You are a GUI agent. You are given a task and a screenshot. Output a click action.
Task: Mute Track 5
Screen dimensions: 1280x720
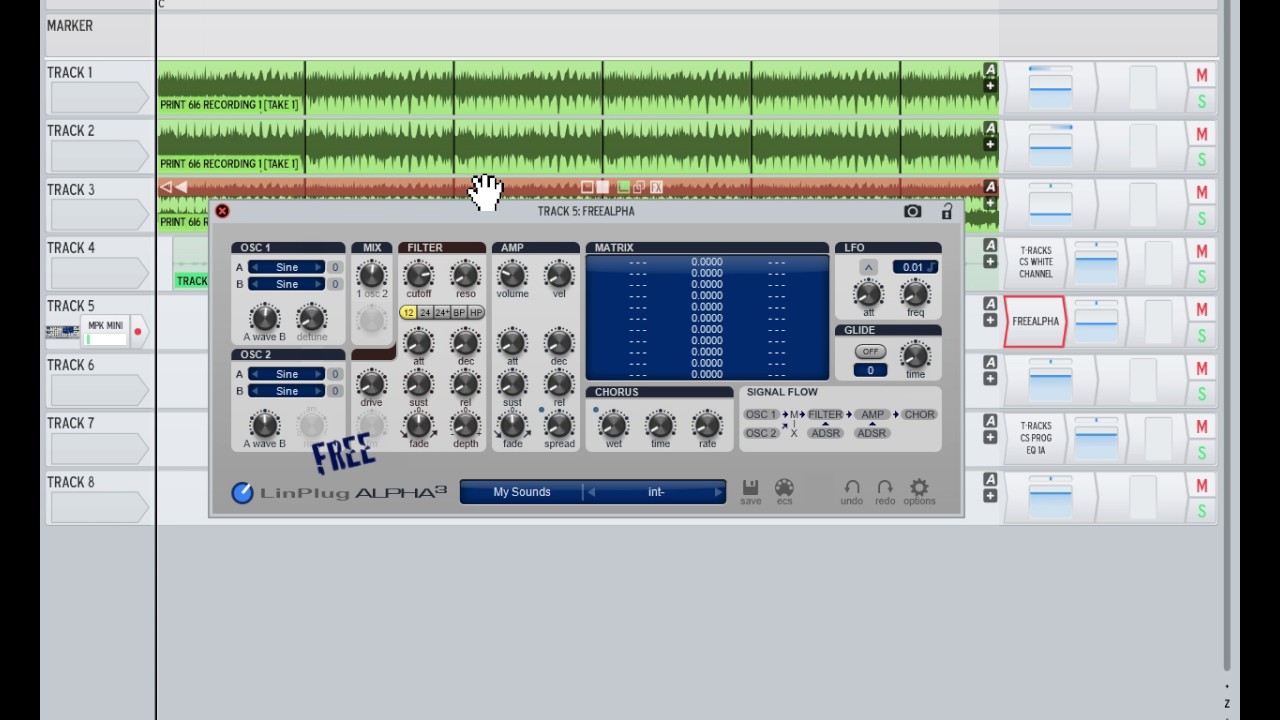(x=1202, y=309)
